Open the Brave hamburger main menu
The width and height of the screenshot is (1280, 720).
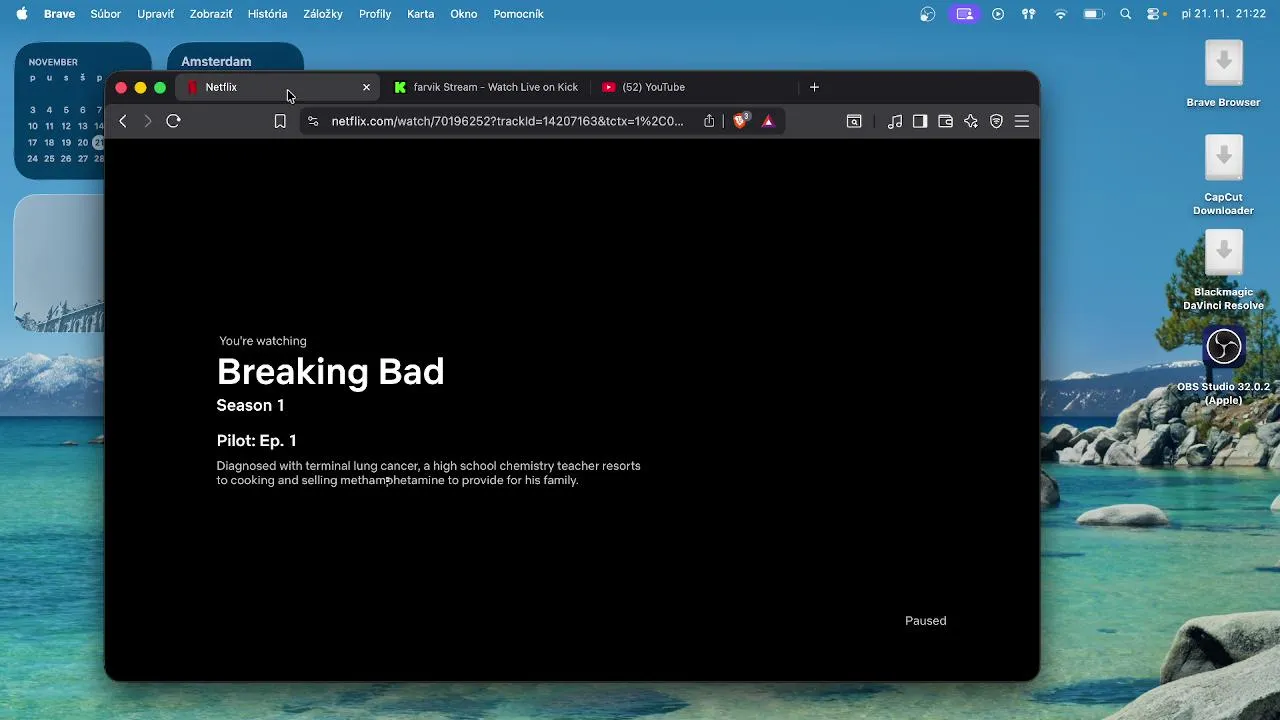1022,121
